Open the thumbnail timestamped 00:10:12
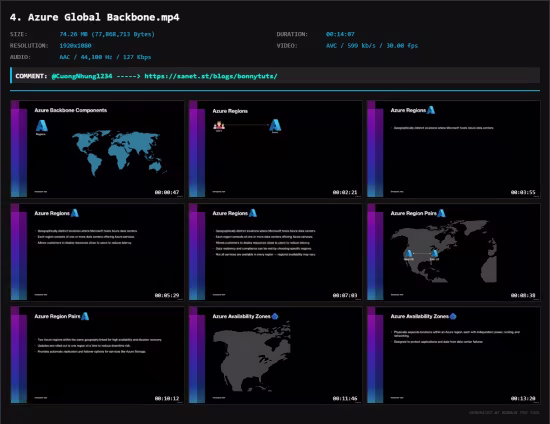The width and height of the screenshot is (550, 424). [x=97, y=355]
